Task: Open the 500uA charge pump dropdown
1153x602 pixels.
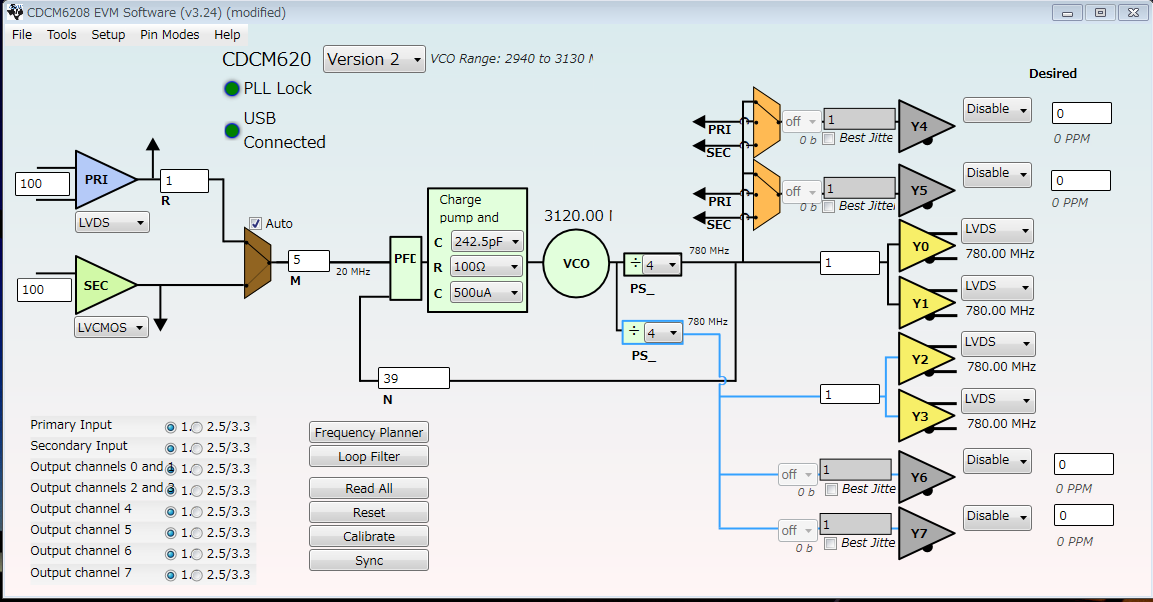Action: pyautogui.click(x=487, y=293)
